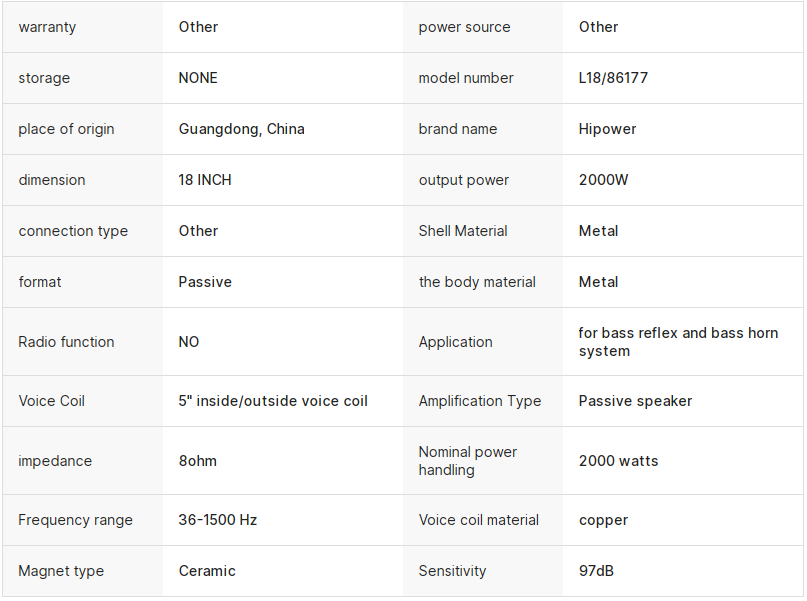Click the '18 INCH' dimension value
Screen dimensions: 807x601
click(205, 180)
